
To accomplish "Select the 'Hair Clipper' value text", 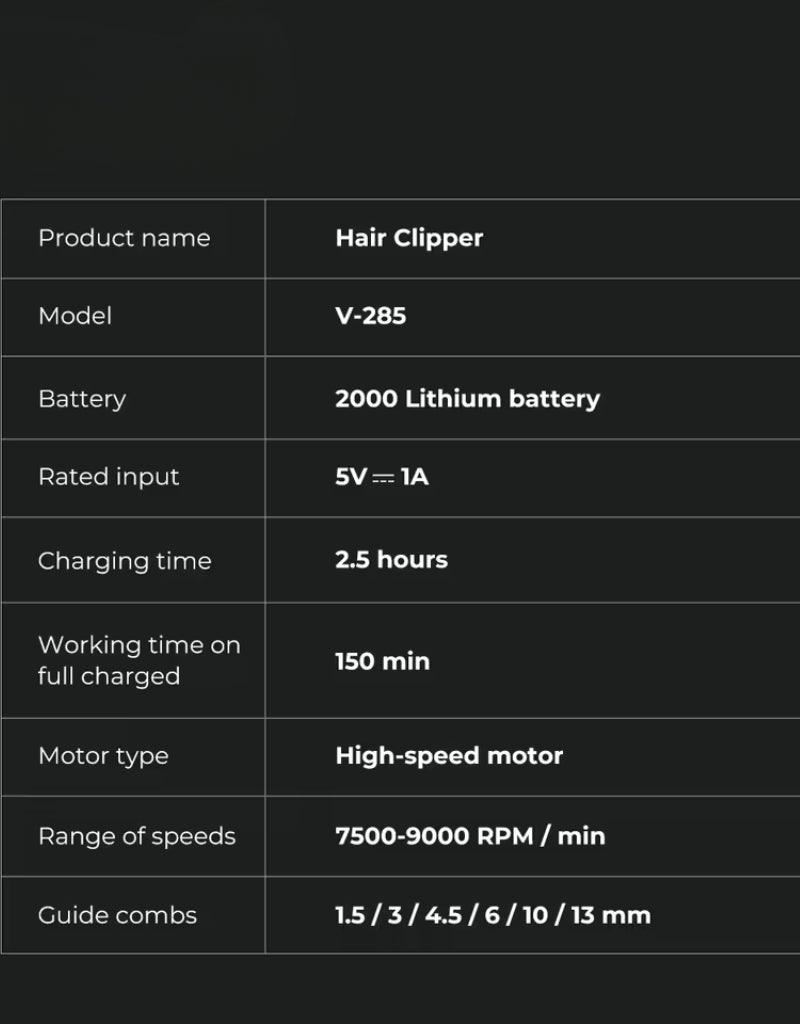I will (409, 238).
